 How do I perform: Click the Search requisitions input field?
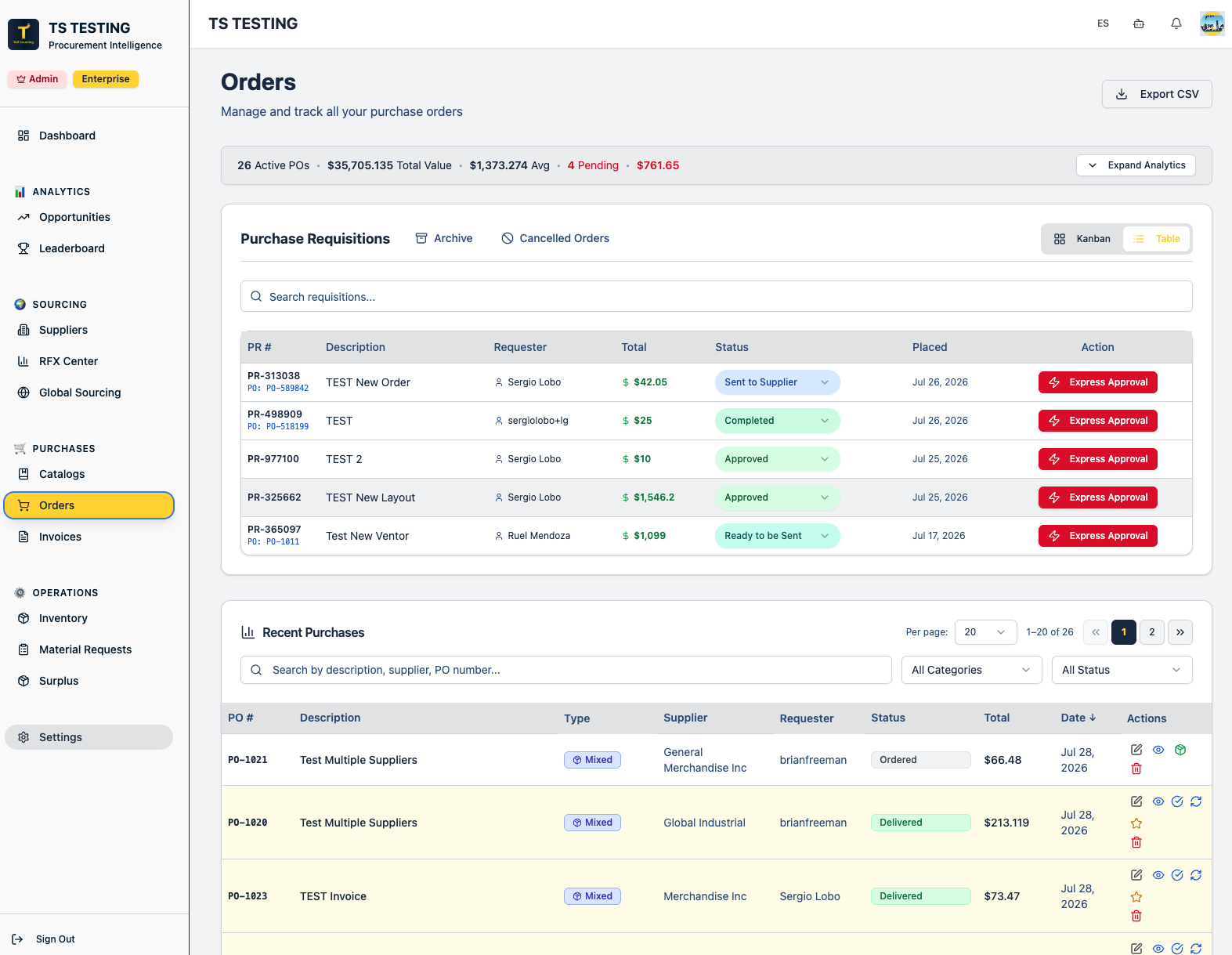pyautogui.click(x=716, y=297)
